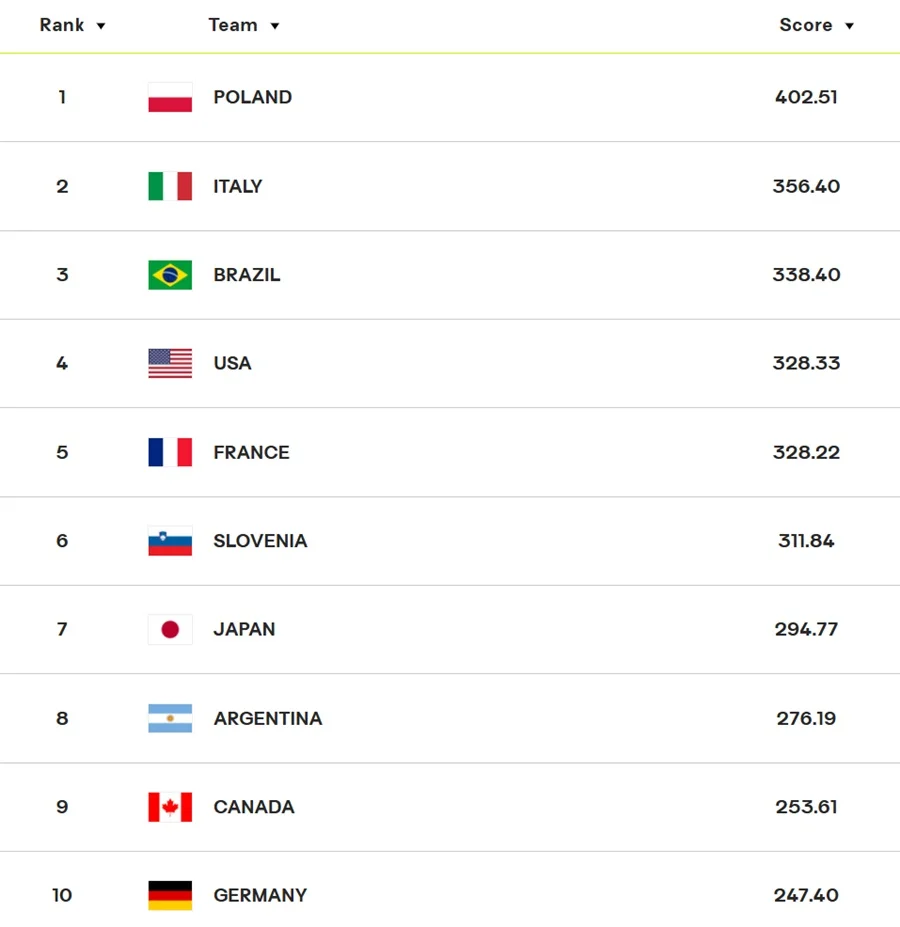Select the ARGENTINA team name

click(x=268, y=718)
